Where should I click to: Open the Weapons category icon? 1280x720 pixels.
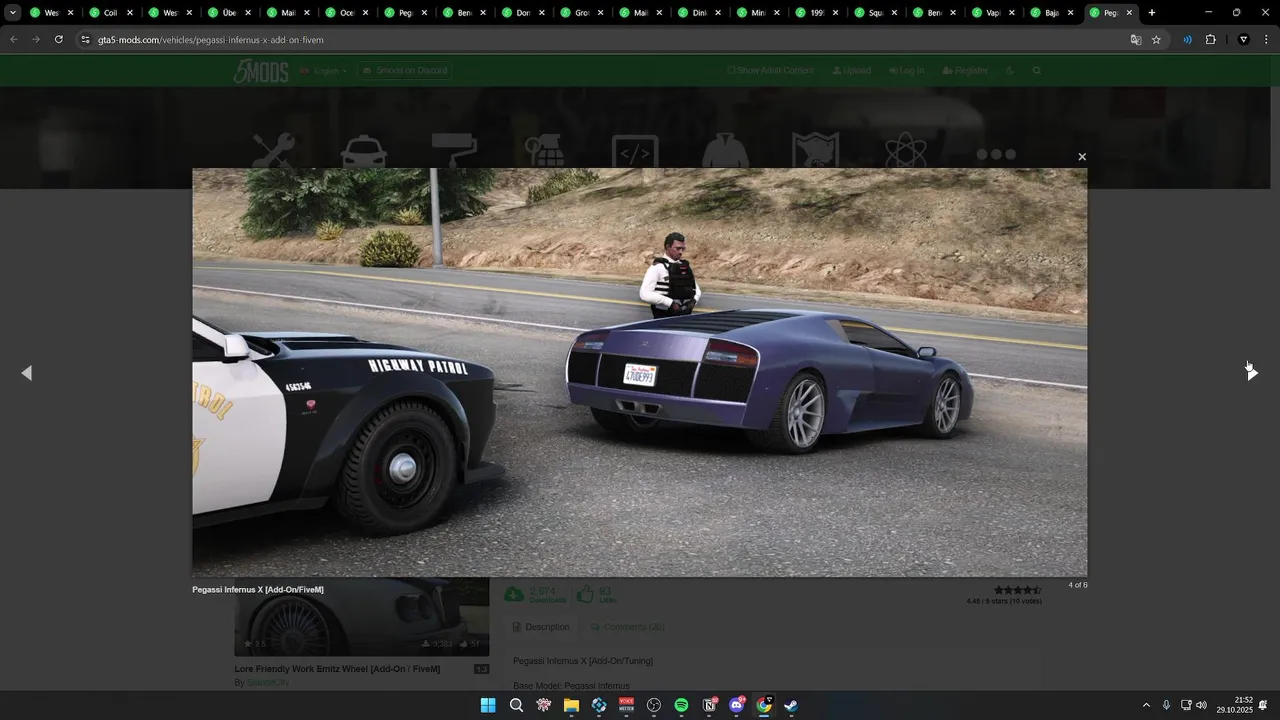tap(545, 151)
